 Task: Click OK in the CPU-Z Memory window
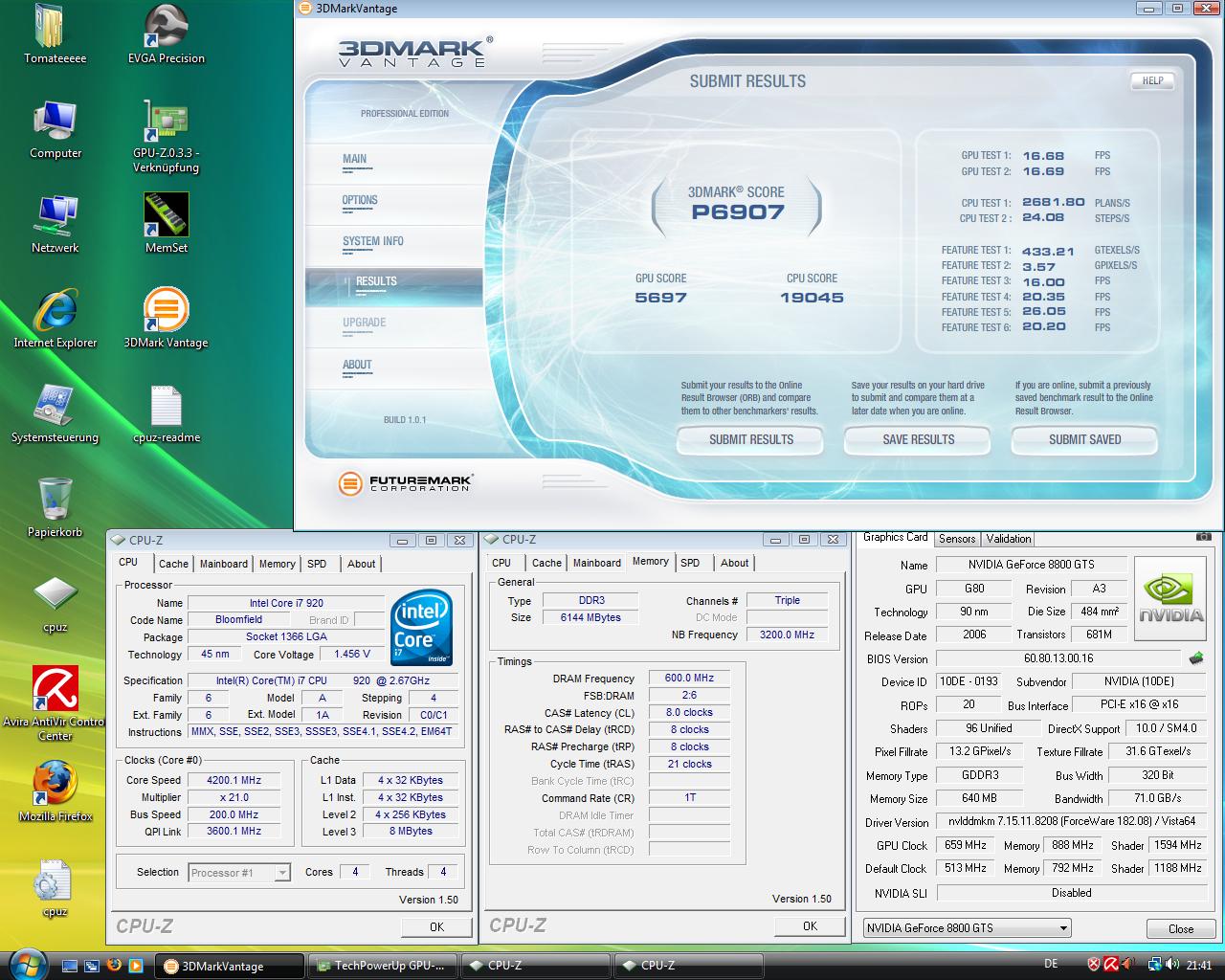pos(810,925)
